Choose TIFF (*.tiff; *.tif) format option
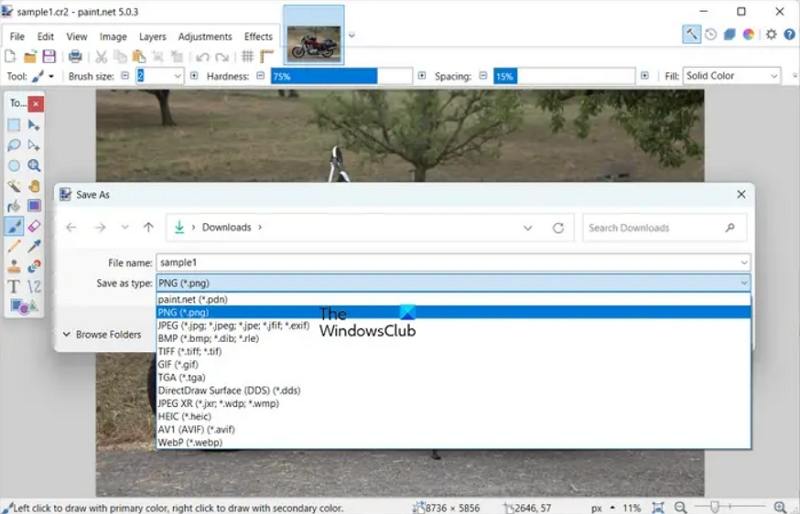This screenshot has width=800, height=514. pos(453,351)
